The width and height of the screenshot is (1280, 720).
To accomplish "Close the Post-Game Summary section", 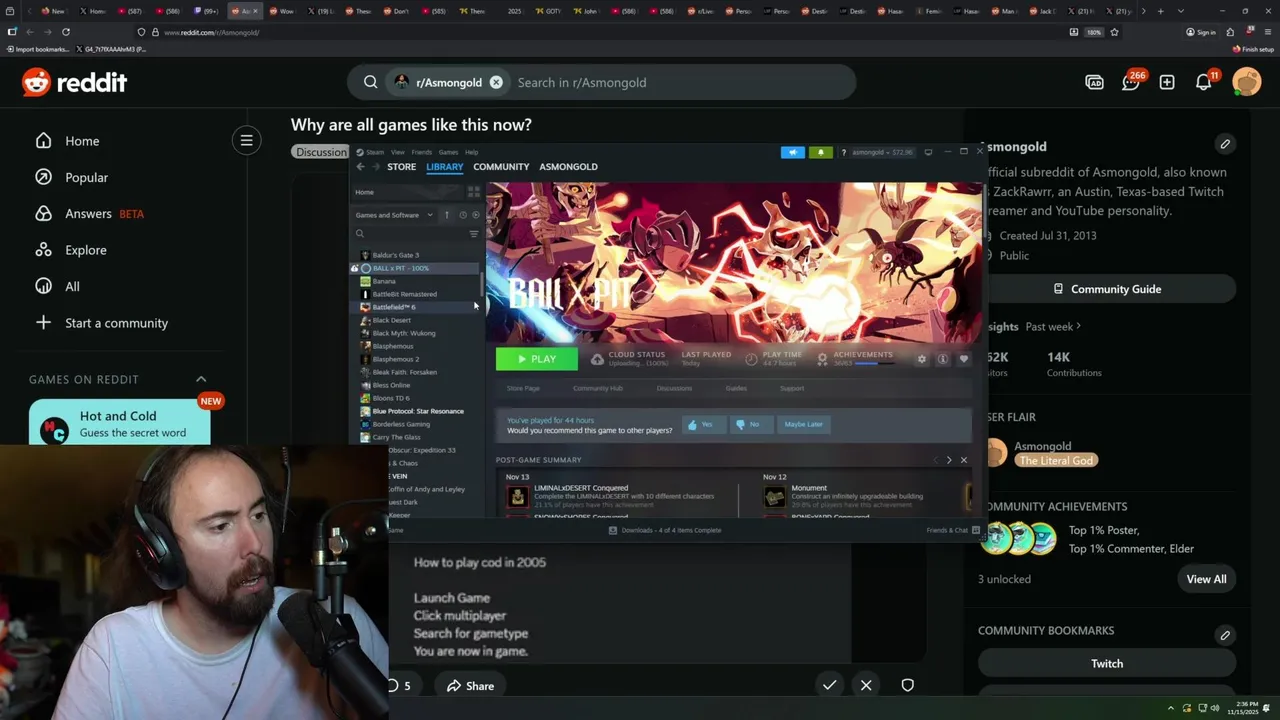I will point(964,460).
